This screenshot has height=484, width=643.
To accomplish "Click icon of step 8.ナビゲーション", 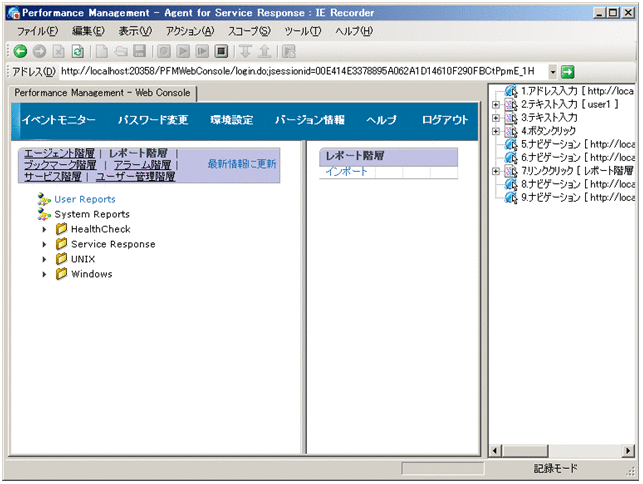I will (511, 184).
